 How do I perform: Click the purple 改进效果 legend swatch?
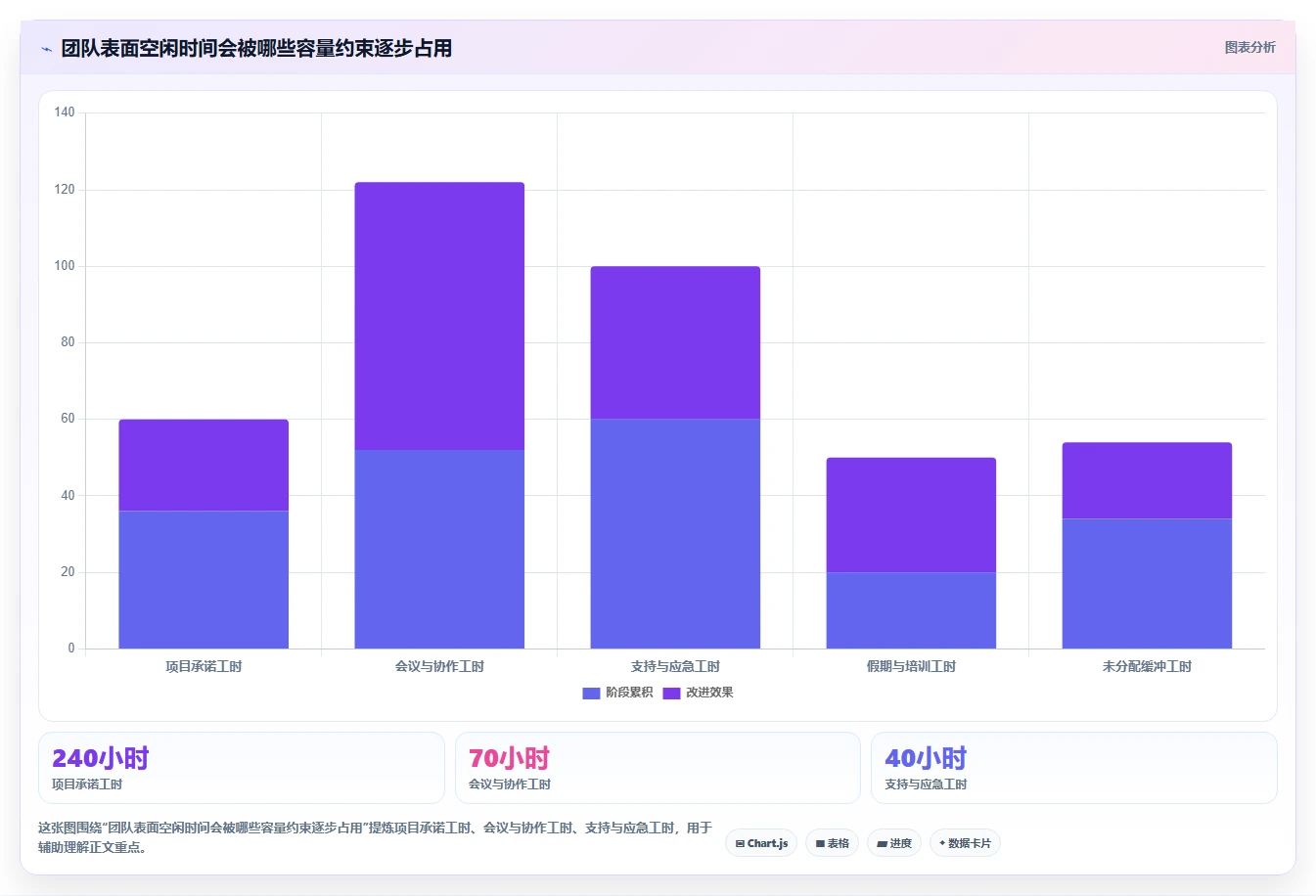[x=671, y=693]
